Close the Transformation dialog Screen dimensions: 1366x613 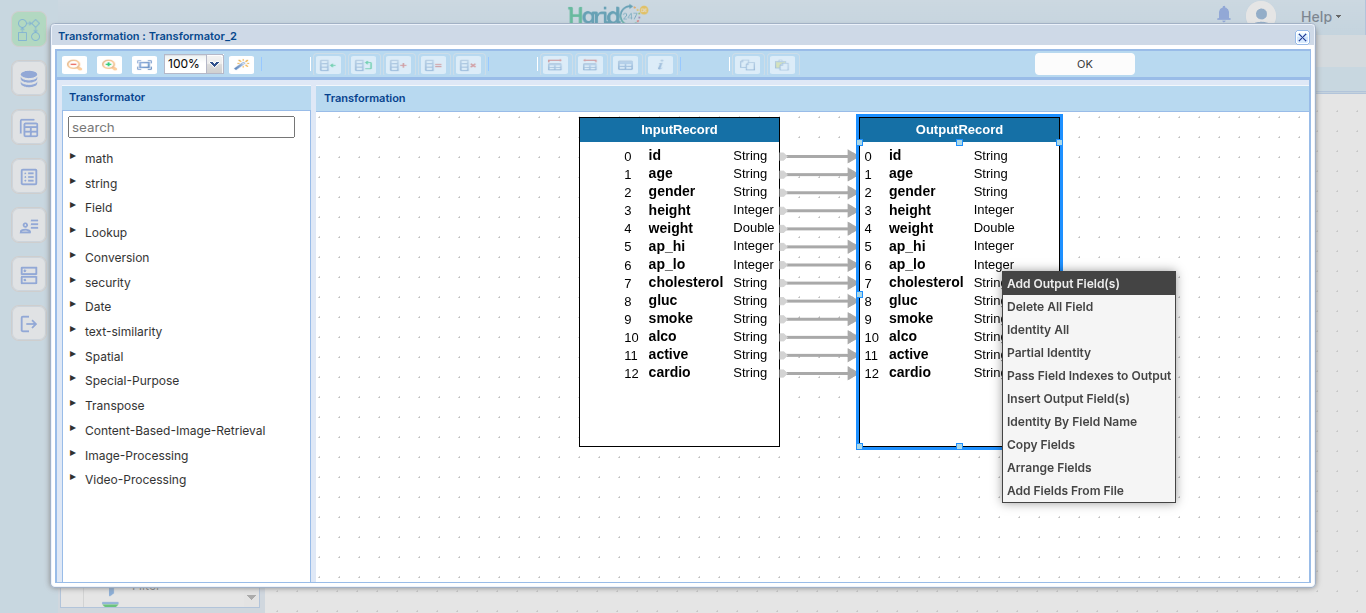[1302, 37]
